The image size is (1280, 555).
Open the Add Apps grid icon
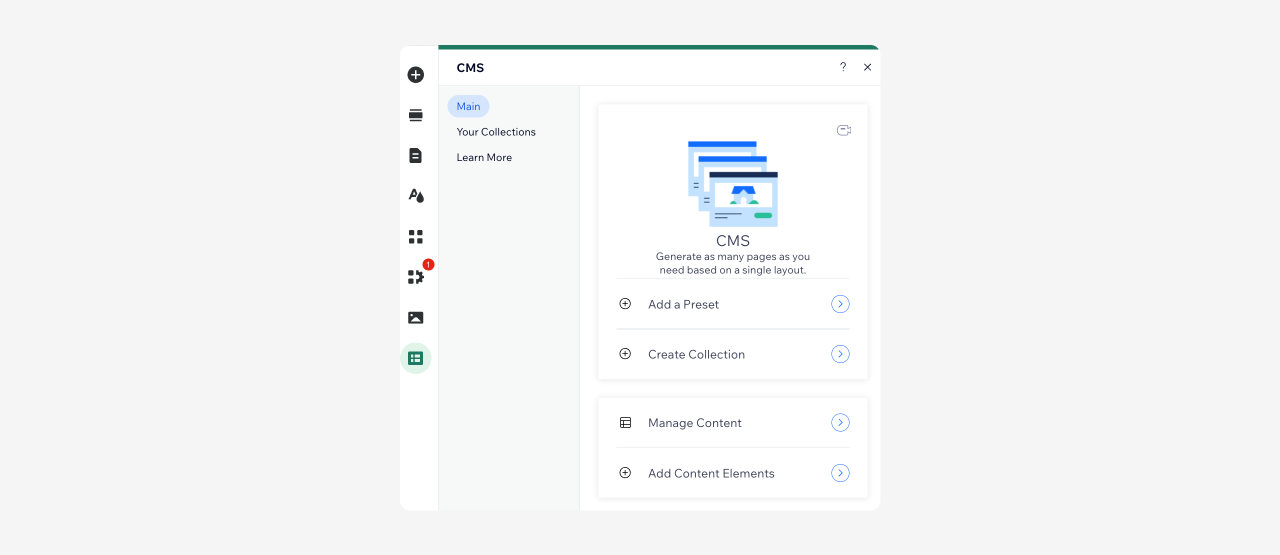pos(416,236)
